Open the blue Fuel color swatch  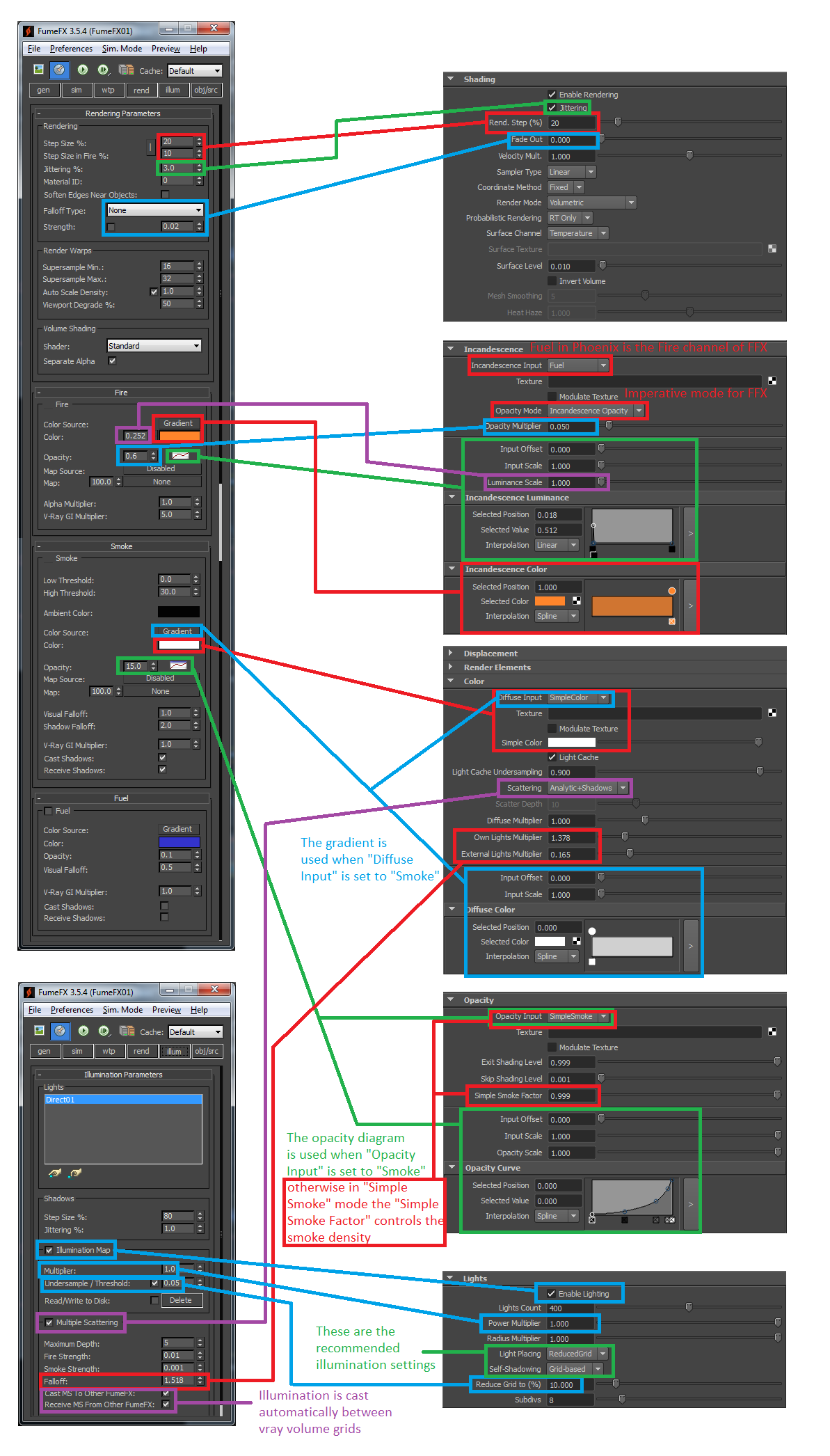(x=179, y=842)
